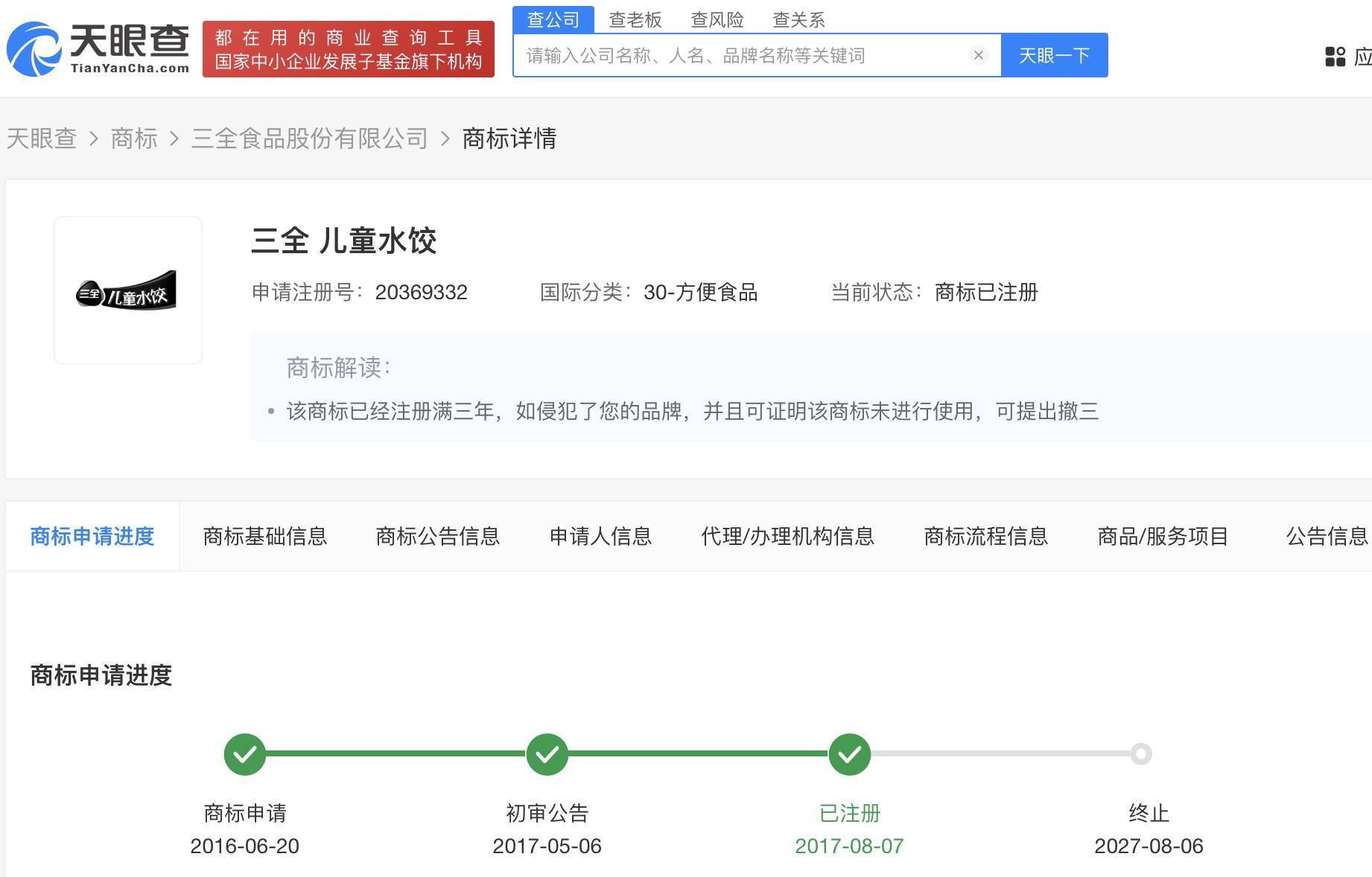The image size is (1372, 877).
Task: Open the 申请人信息 tab
Action: [601, 536]
